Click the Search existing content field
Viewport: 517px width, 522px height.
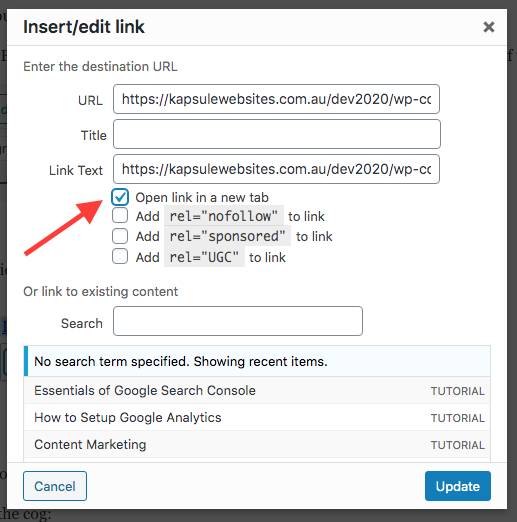238,321
